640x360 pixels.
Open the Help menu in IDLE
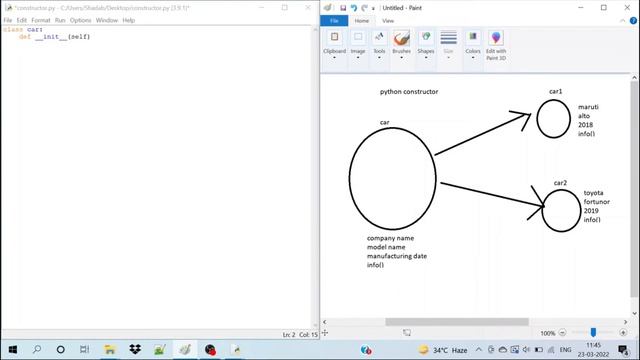tap(129, 20)
